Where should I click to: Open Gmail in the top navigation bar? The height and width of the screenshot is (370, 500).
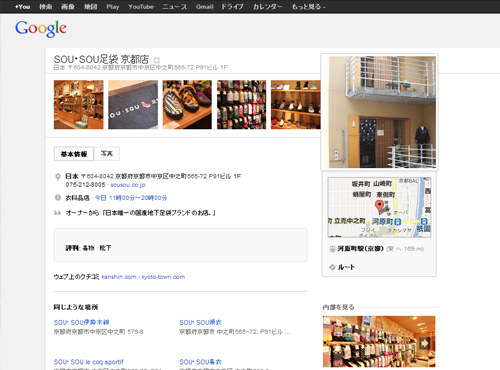(204, 7)
